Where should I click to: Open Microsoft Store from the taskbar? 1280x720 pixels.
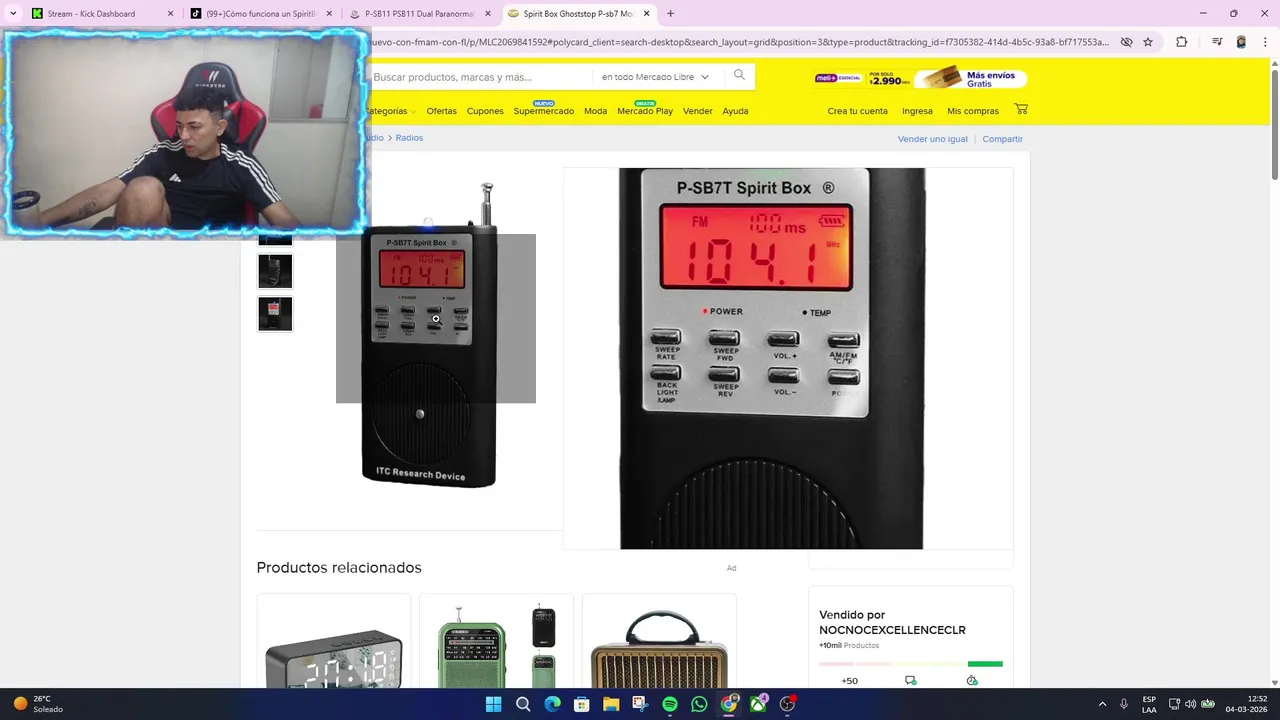581,704
